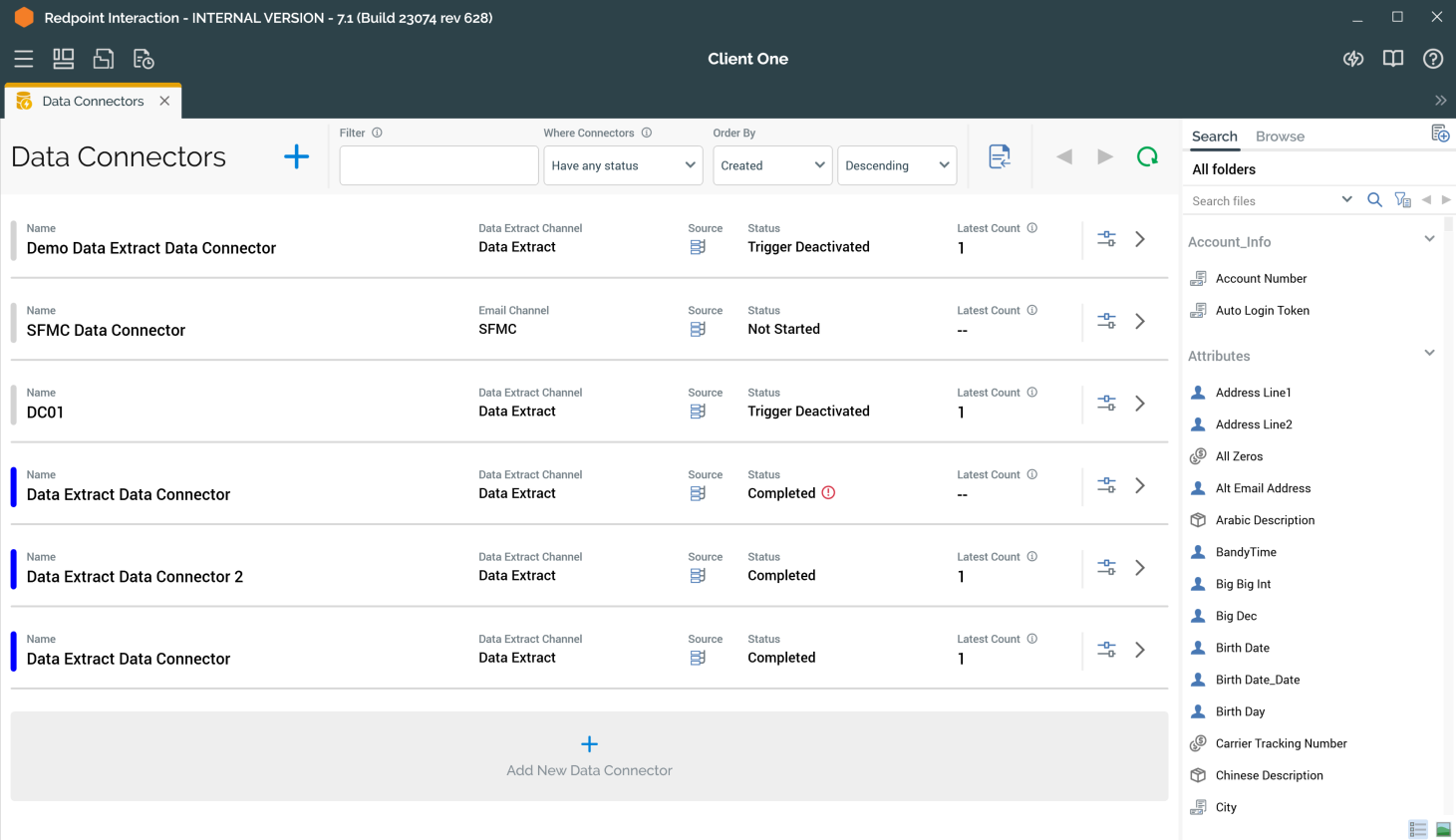Screen dimensions: 1456x840
Task: Open the 'Have any status' dropdown
Action: coord(623,165)
